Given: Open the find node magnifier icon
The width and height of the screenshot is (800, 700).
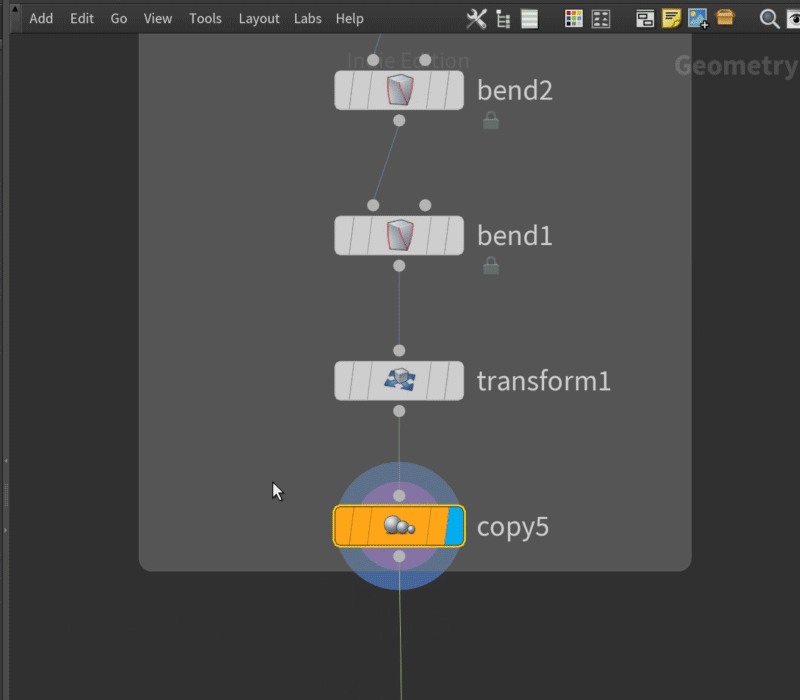Looking at the screenshot, I should tap(769, 19).
